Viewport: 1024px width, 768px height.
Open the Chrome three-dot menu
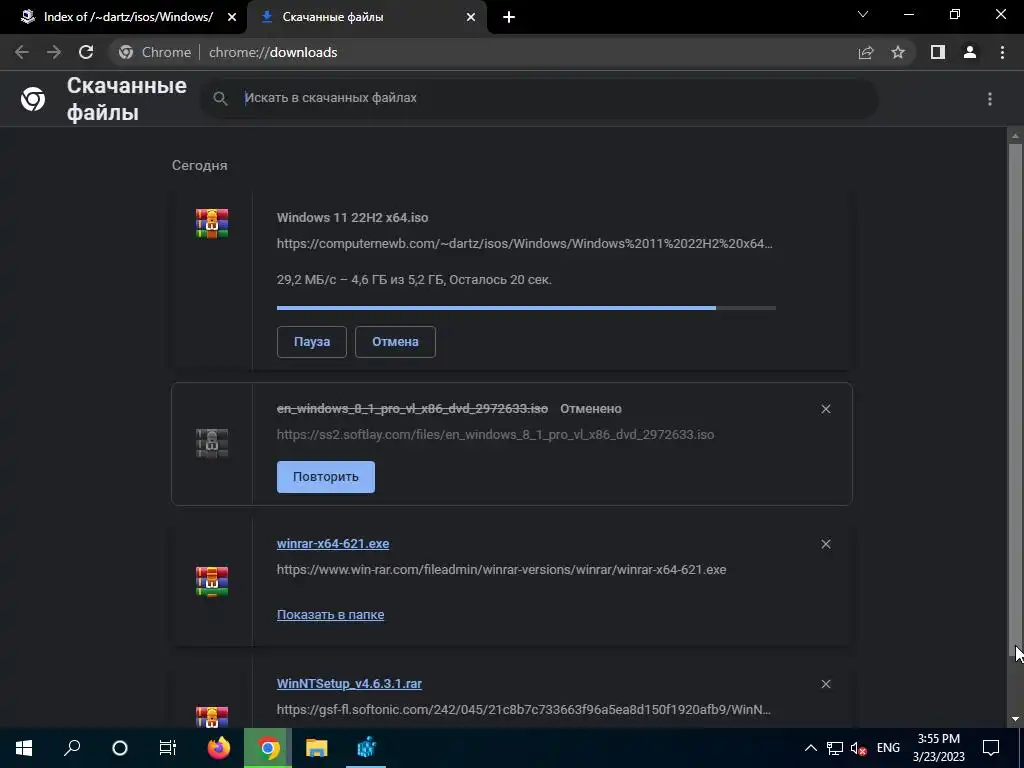pyautogui.click(x=1002, y=52)
